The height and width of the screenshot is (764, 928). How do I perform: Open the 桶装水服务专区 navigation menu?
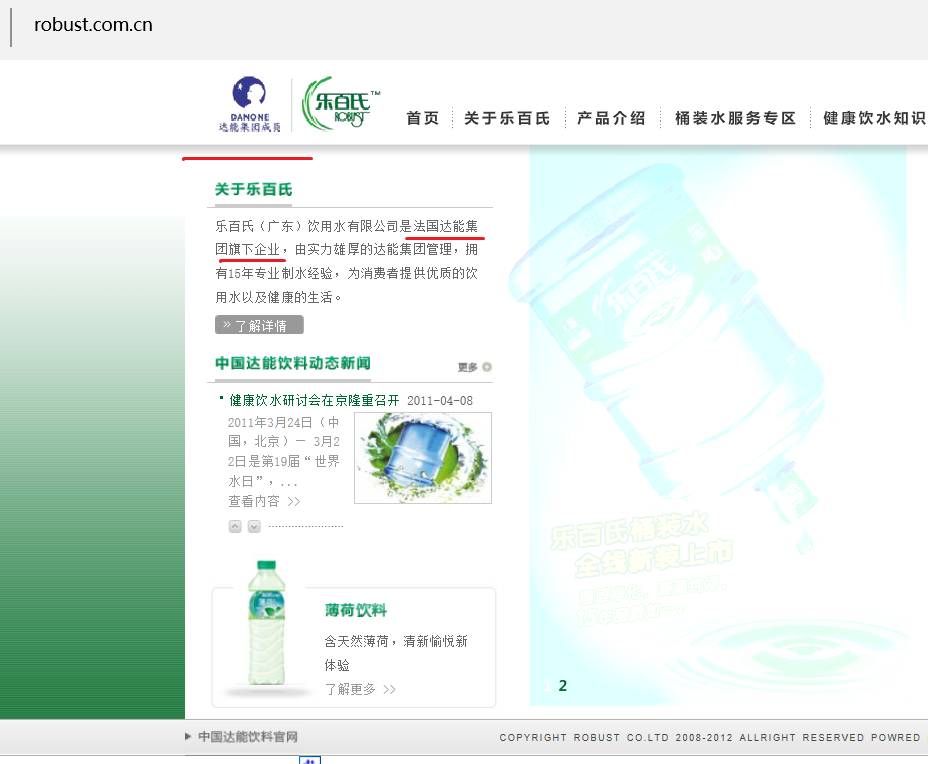[x=735, y=118]
